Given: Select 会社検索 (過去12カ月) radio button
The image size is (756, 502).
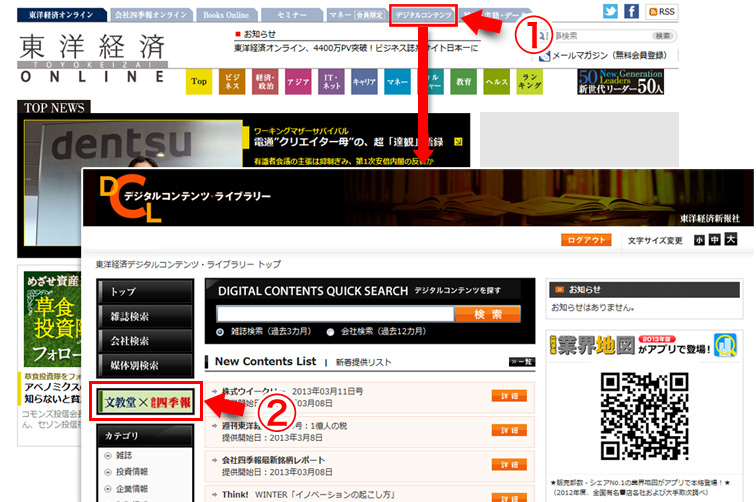Looking at the screenshot, I should (x=330, y=332).
